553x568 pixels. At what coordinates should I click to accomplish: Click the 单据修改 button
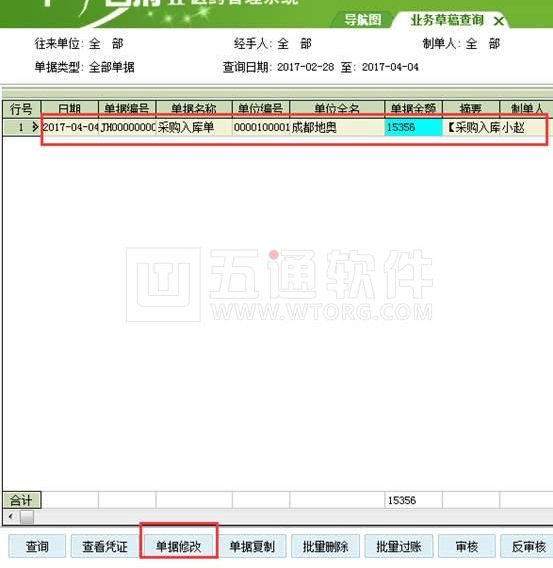[x=179, y=546]
